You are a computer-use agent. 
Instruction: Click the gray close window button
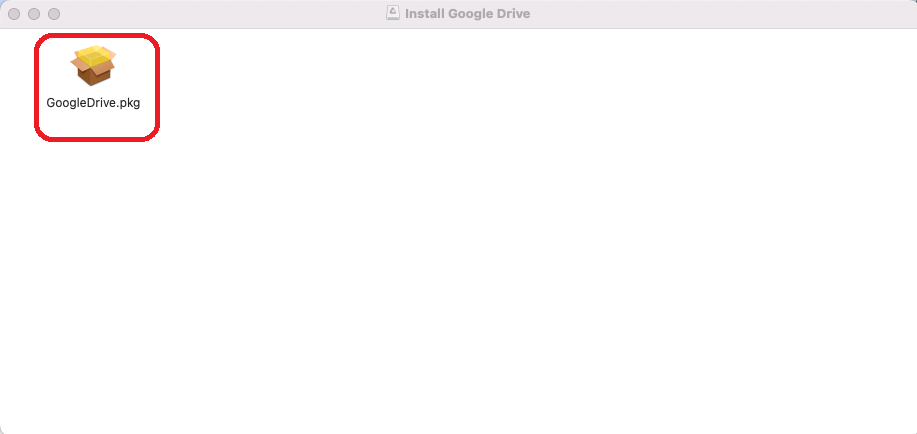click(x=14, y=13)
